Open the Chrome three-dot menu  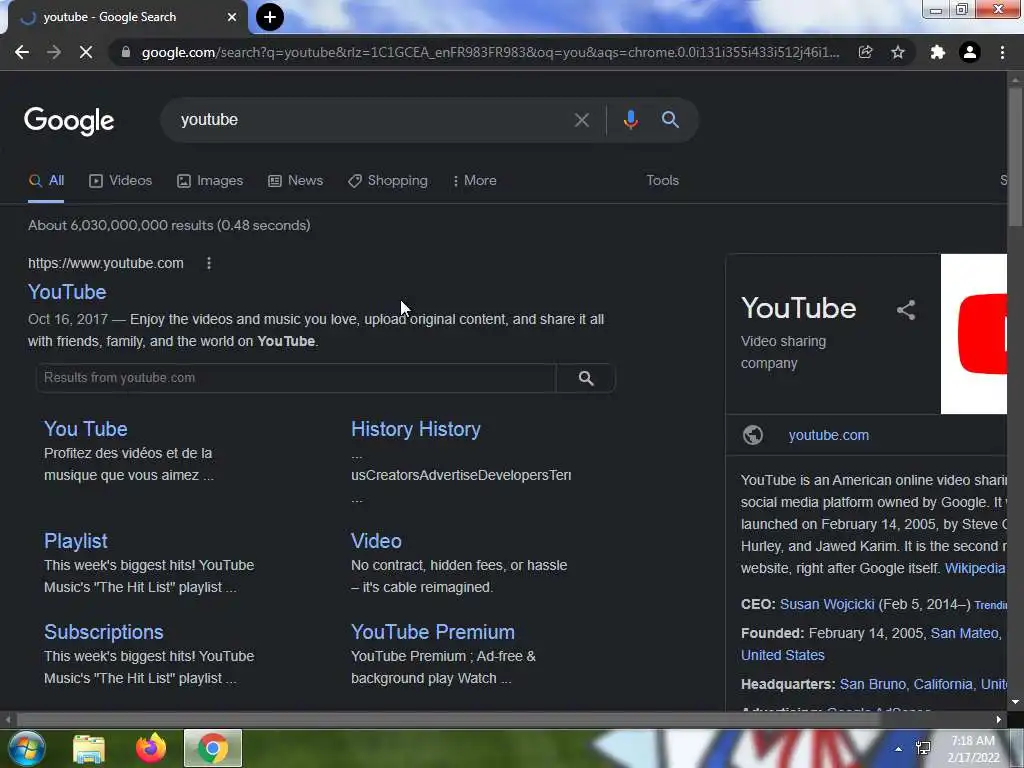click(1002, 52)
